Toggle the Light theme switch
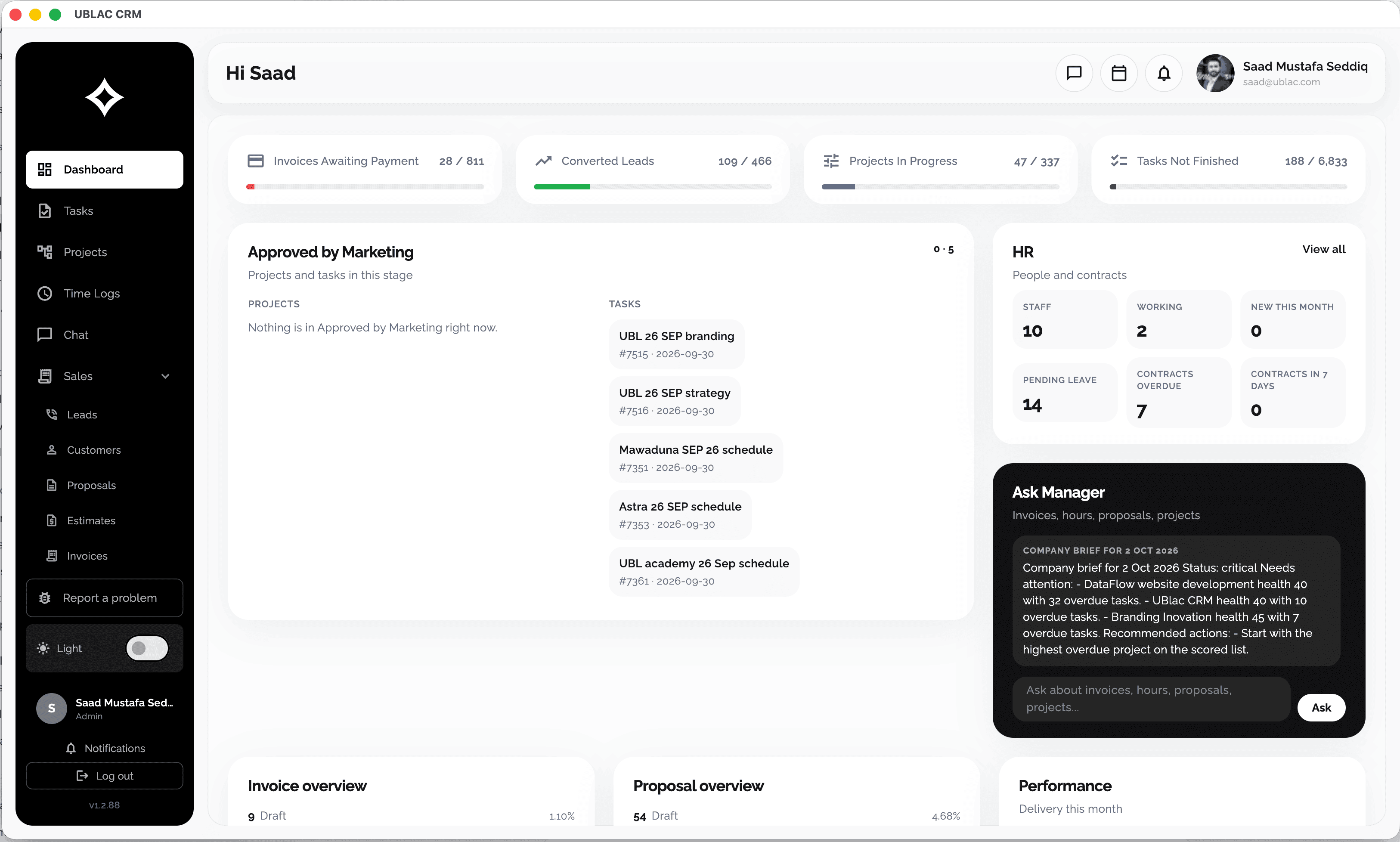1400x842 pixels. (x=148, y=649)
